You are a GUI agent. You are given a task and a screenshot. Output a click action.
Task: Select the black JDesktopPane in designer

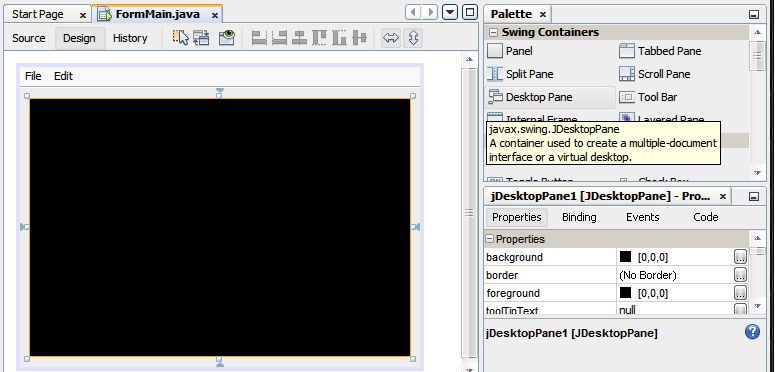point(220,227)
